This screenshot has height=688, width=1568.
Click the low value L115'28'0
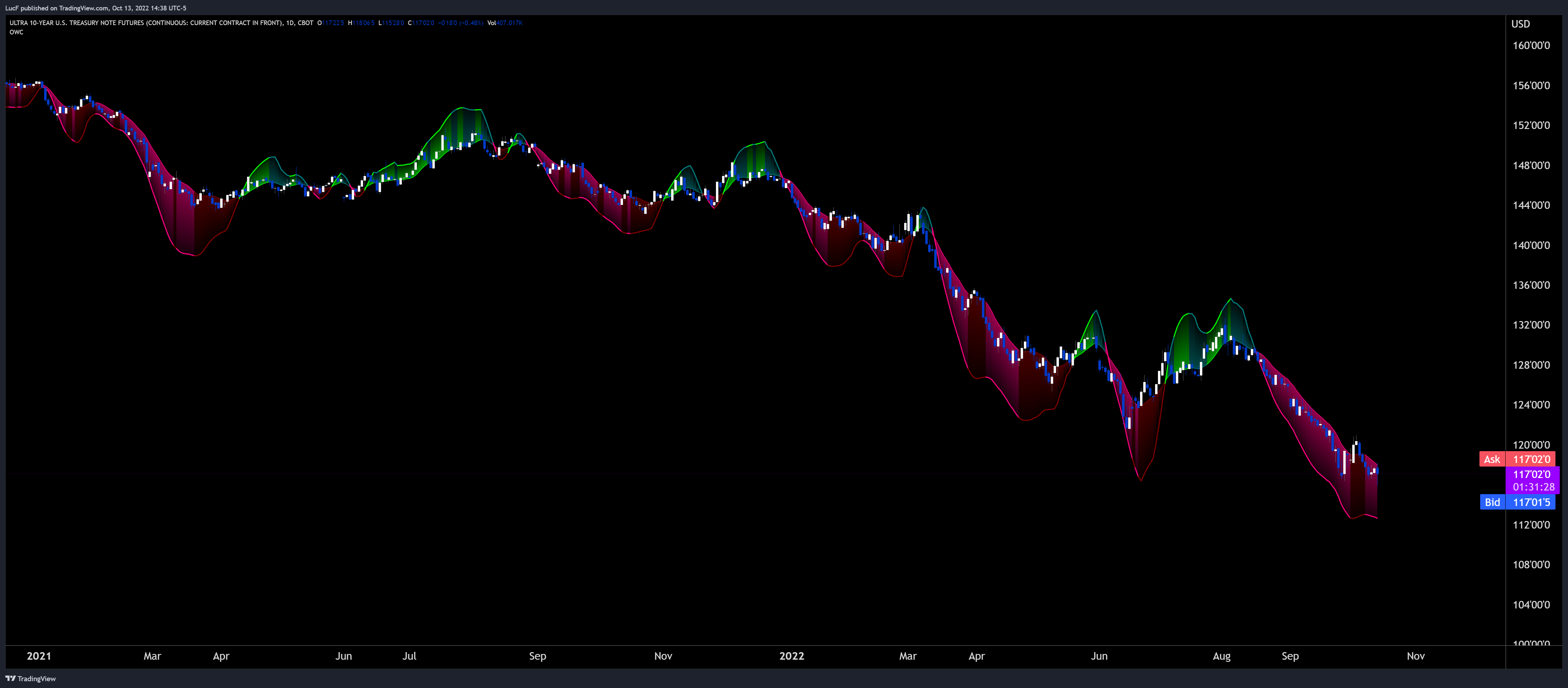click(x=391, y=23)
